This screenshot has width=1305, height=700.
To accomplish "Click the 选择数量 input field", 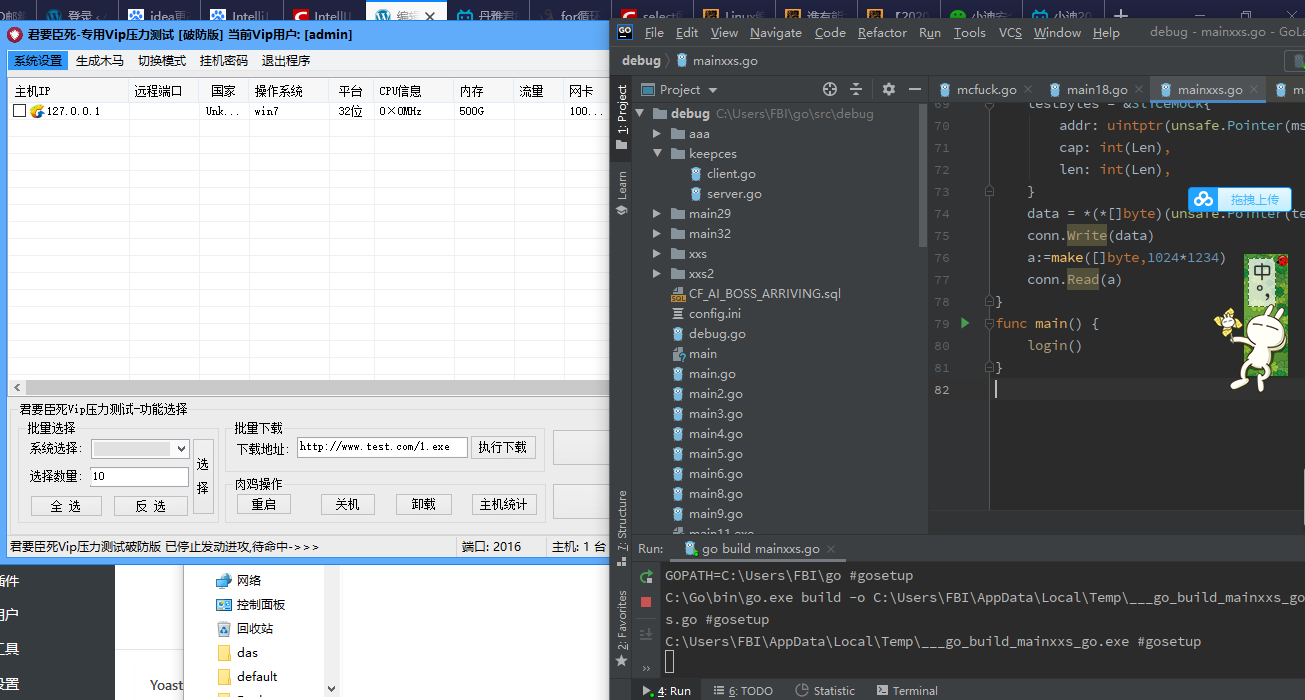I will tap(139, 477).
